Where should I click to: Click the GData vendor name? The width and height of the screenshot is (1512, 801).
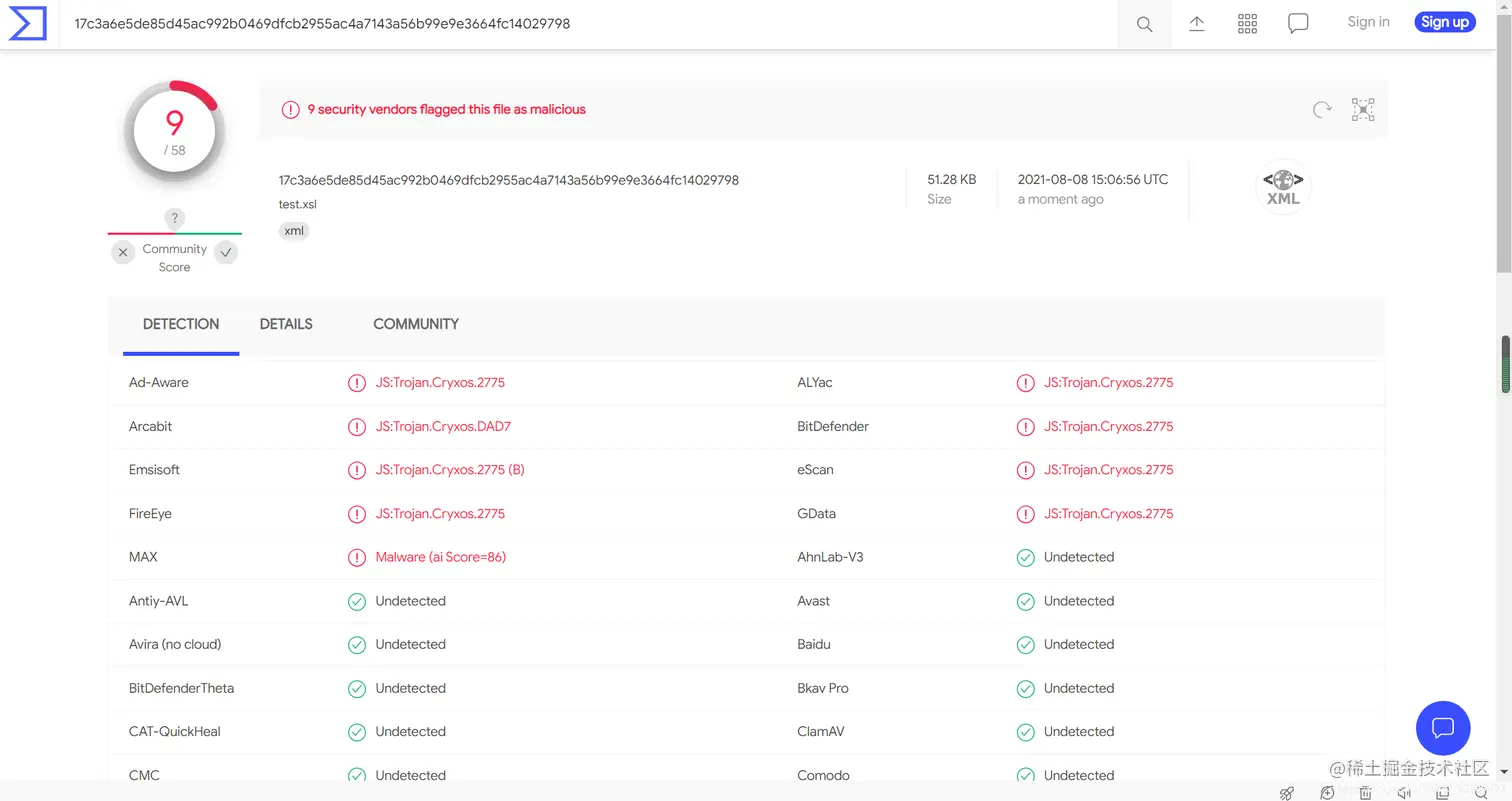click(816, 514)
